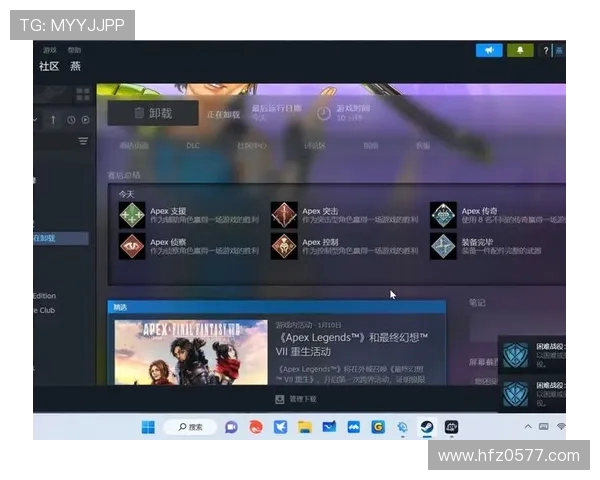
Task: Click the Apex 支援 achievement icon
Action: (x=132, y=215)
